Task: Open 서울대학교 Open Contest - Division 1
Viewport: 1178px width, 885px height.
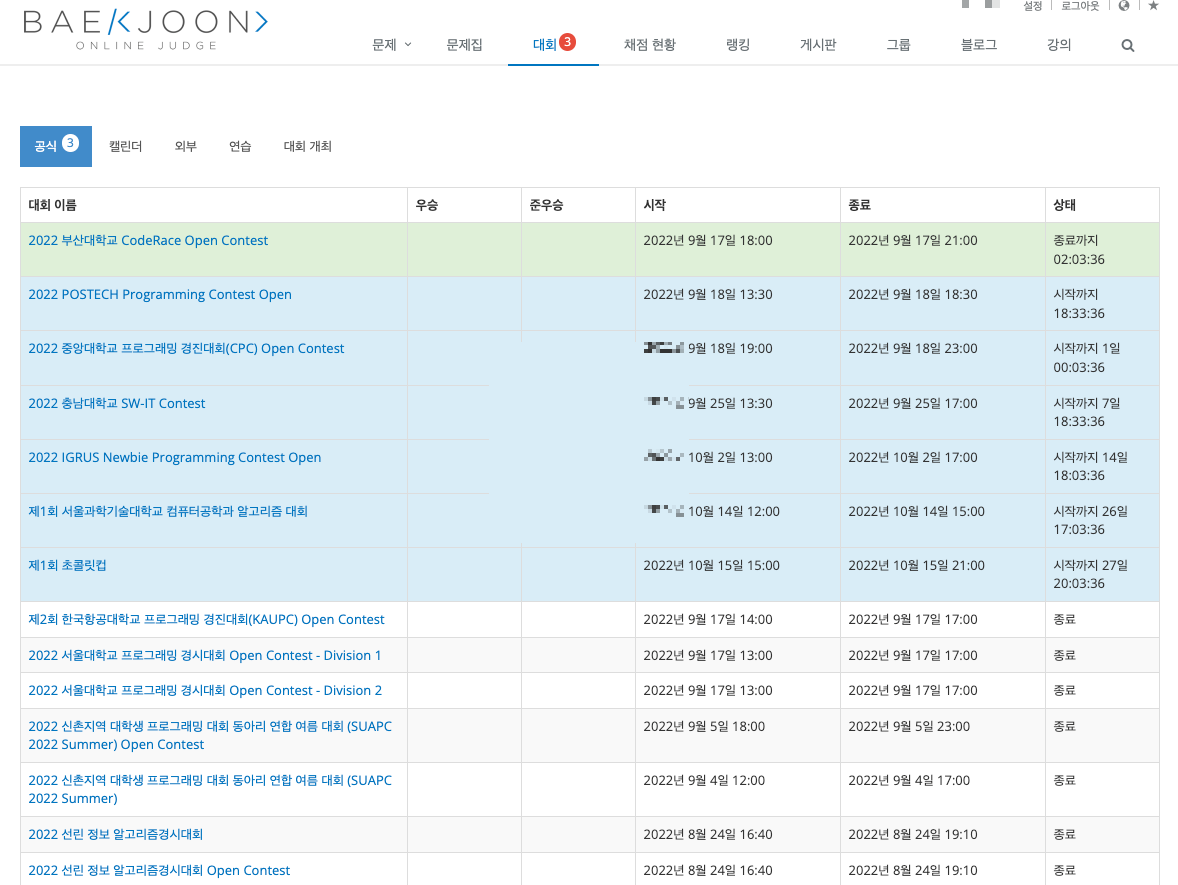Action: coord(204,656)
